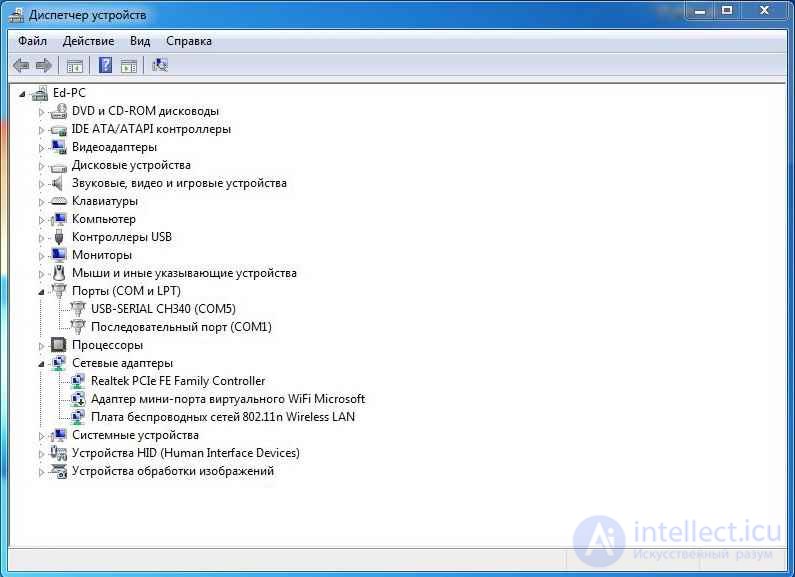The height and width of the screenshot is (577, 795).
Task: Click the USB-SERIAL CH340 port icon
Action: (78, 309)
